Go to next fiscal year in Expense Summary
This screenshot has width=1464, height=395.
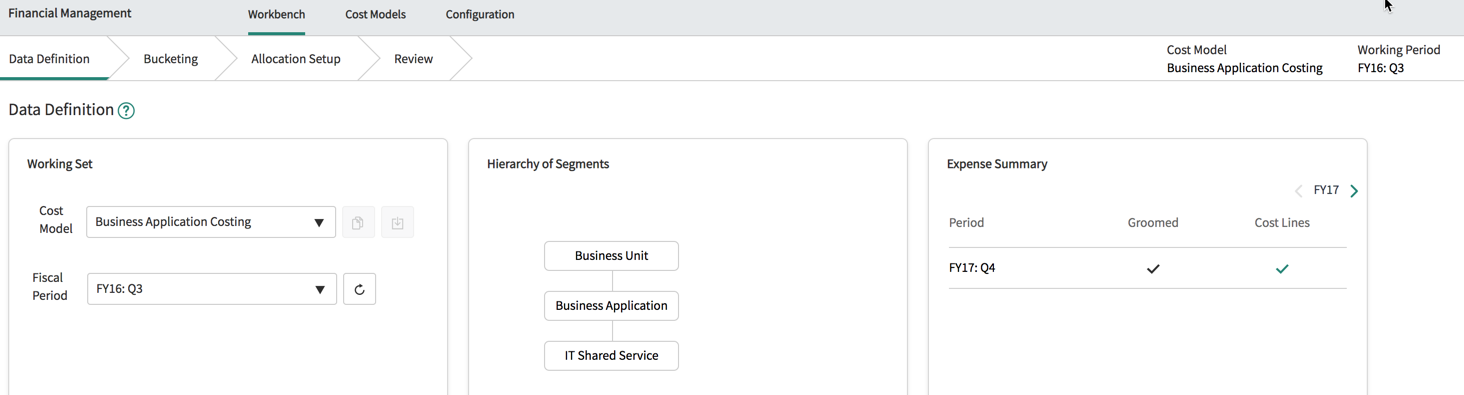1354,191
